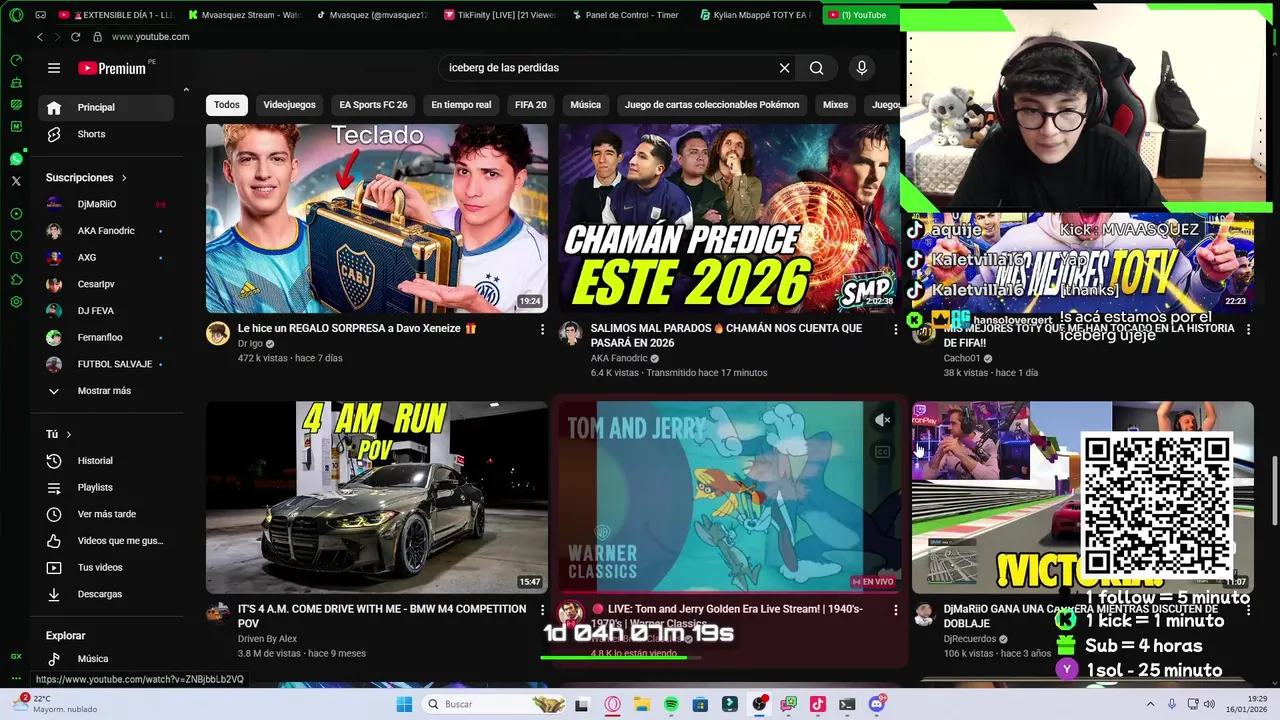Switch to the Mvaasquez Stream Kick tab
Screen dimensions: 1280x720
(x=244, y=15)
